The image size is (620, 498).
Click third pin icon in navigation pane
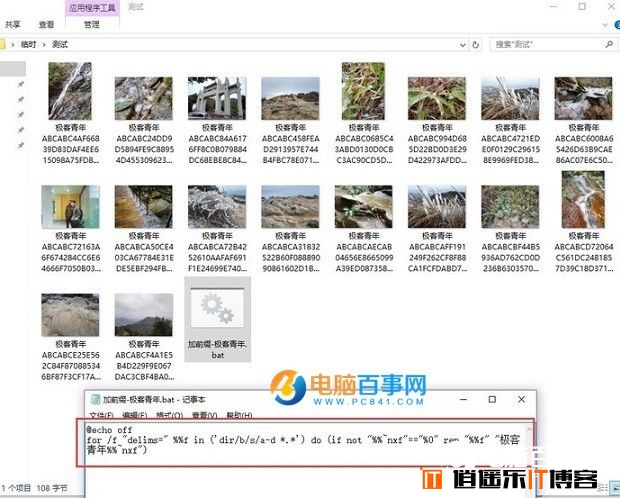(x=21, y=115)
